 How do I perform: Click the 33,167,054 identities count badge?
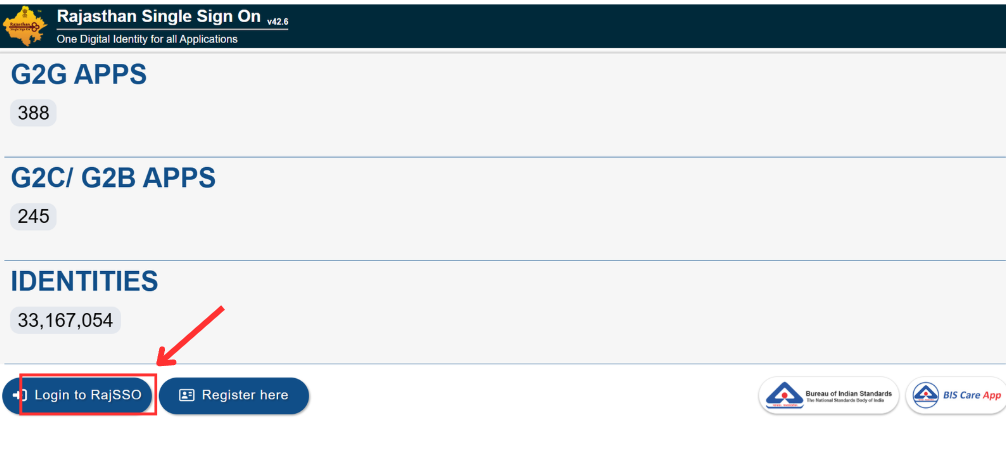tap(65, 321)
